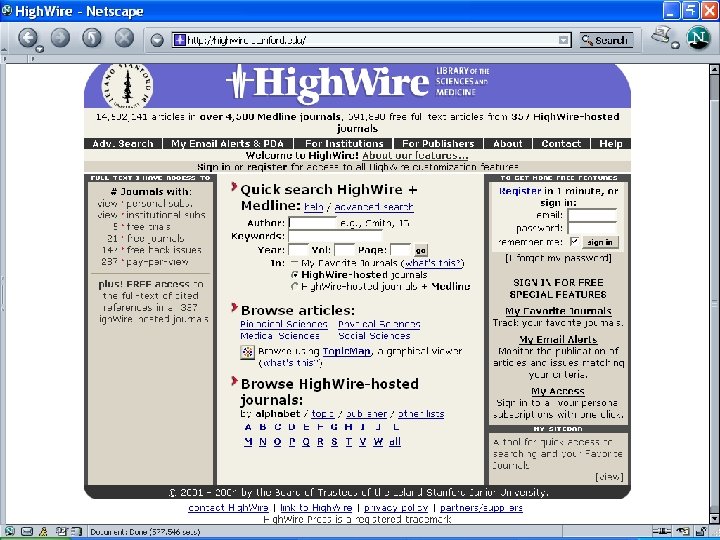Open My Email Alerts & PDA menu

(x=227, y=144)
